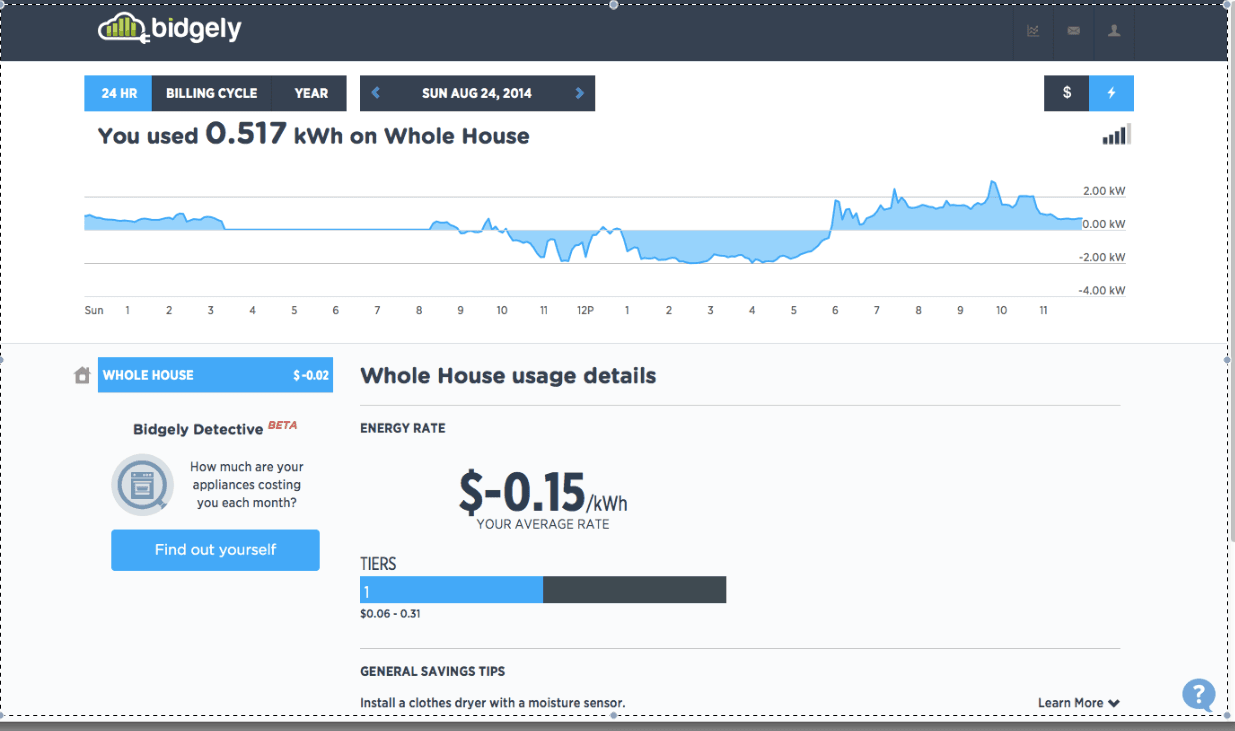The width and height of the screenshot is (1235, 731).
Task: Click the Bidgely logo
Action: click(x=170, y=28)
